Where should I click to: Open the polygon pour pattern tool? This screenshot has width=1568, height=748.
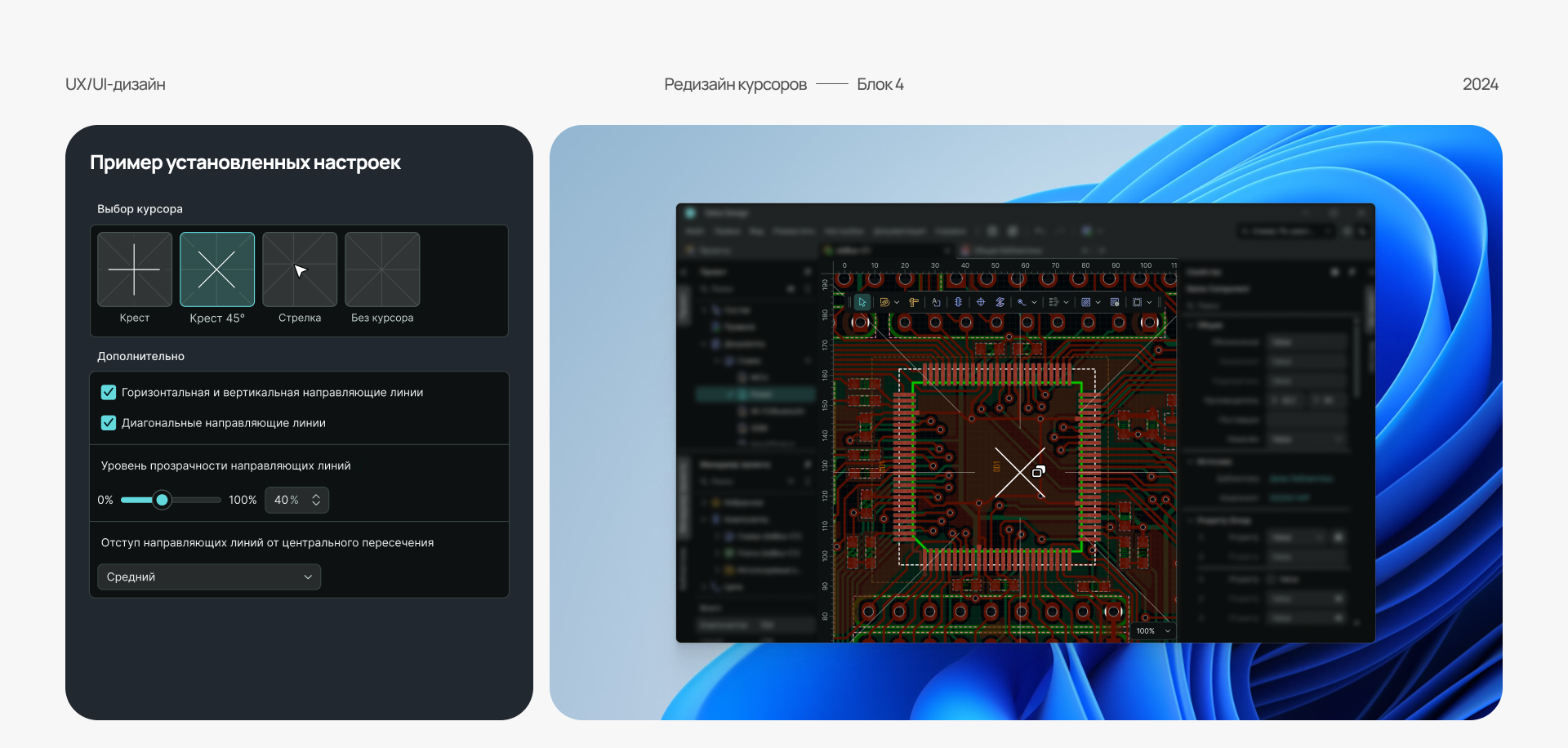click(1085, 301)
